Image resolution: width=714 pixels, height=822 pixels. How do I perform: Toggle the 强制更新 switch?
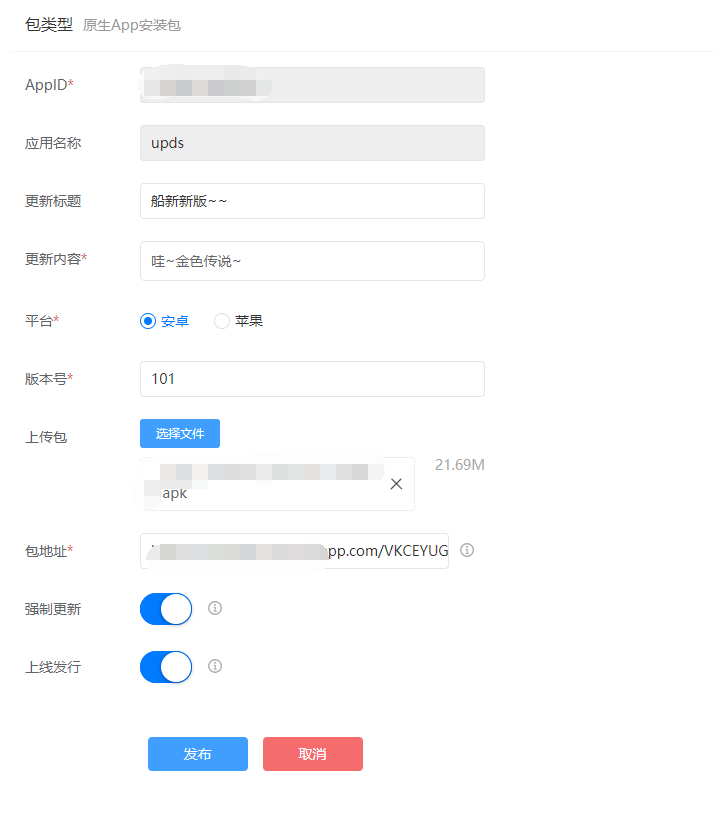click(166, 609)
